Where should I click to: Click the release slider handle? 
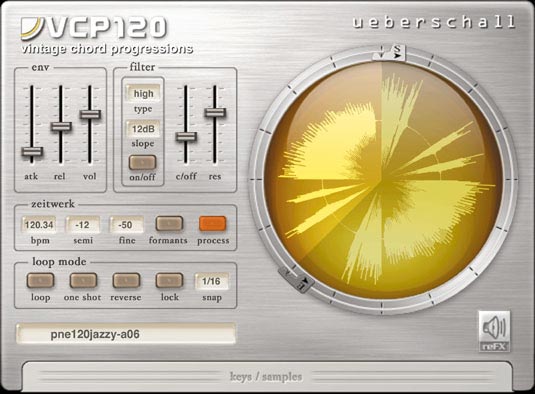(x=61, y=127)
